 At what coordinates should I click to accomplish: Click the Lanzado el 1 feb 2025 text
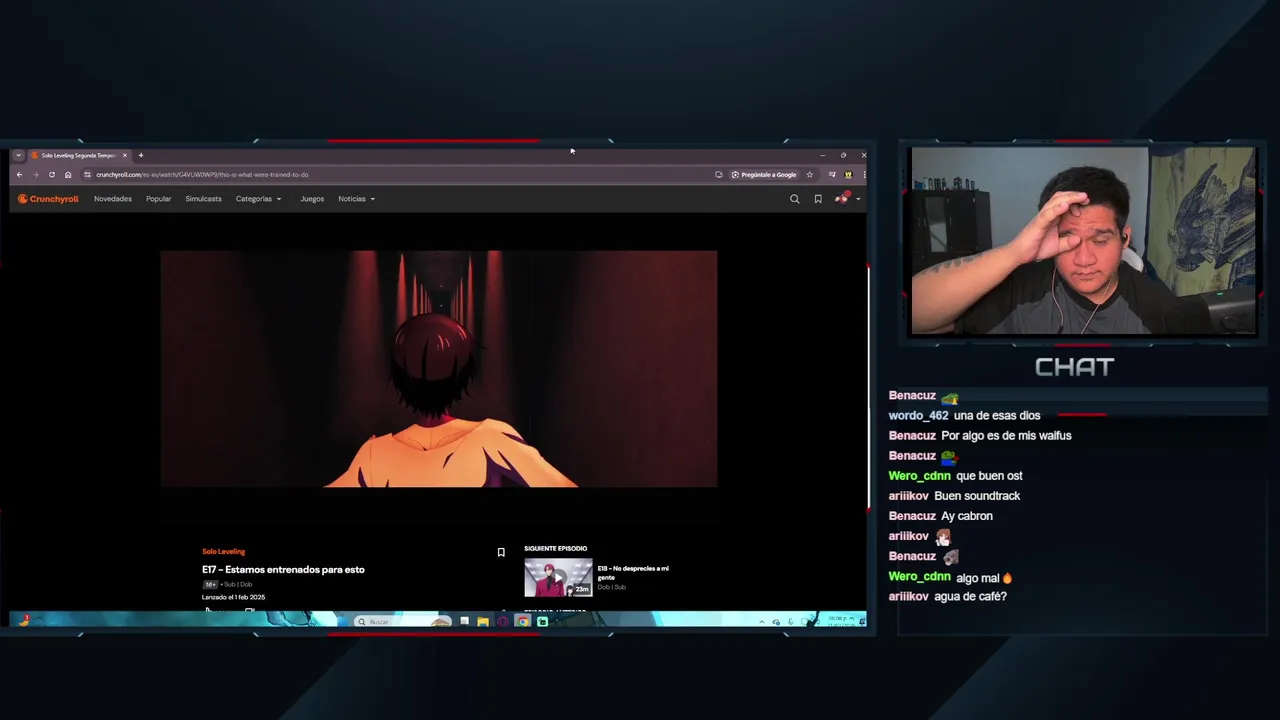click(x=233, y=597)
